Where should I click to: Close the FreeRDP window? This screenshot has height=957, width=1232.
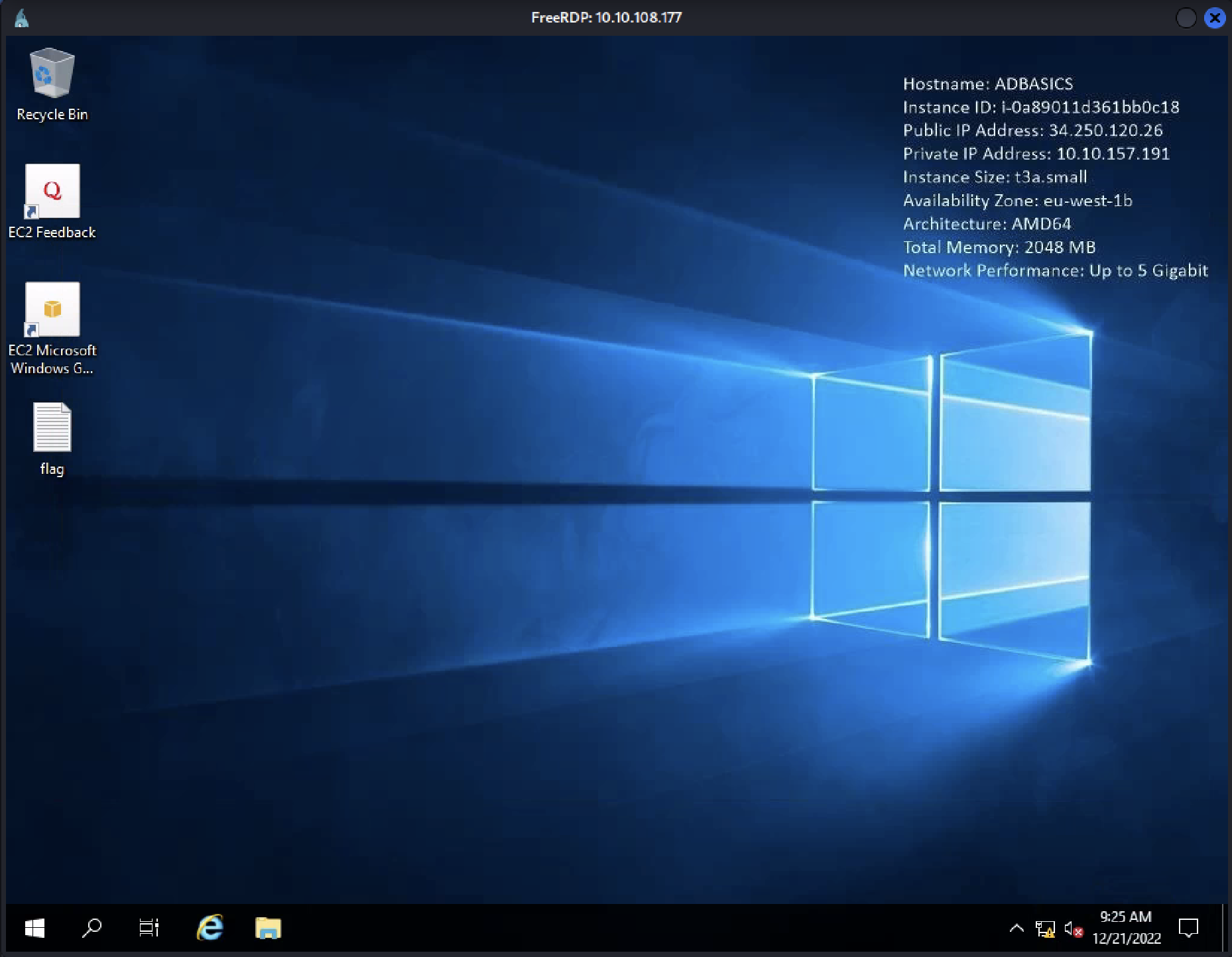pyautogui.click(x=1215, y=18)
